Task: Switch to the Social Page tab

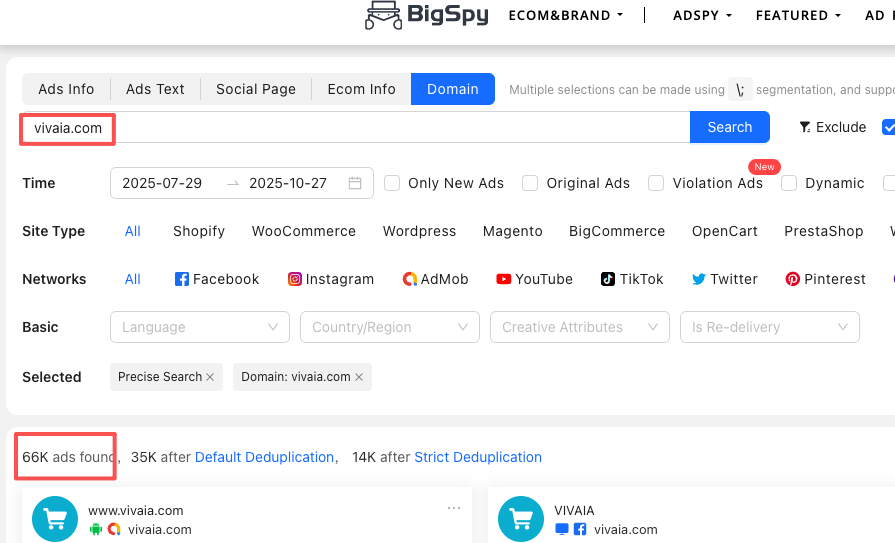Action: click(x=256, y=89)
